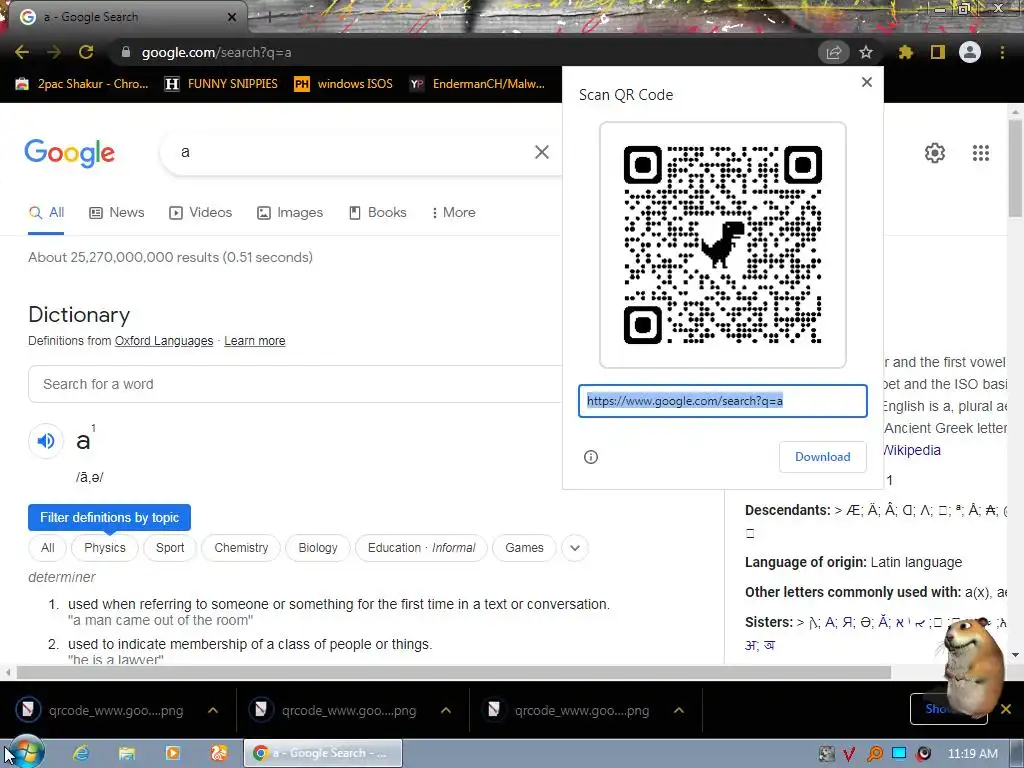The height and width of the screenshot is (768, 1024).
Task: Select the Biology topic chip
Action: 318,548
